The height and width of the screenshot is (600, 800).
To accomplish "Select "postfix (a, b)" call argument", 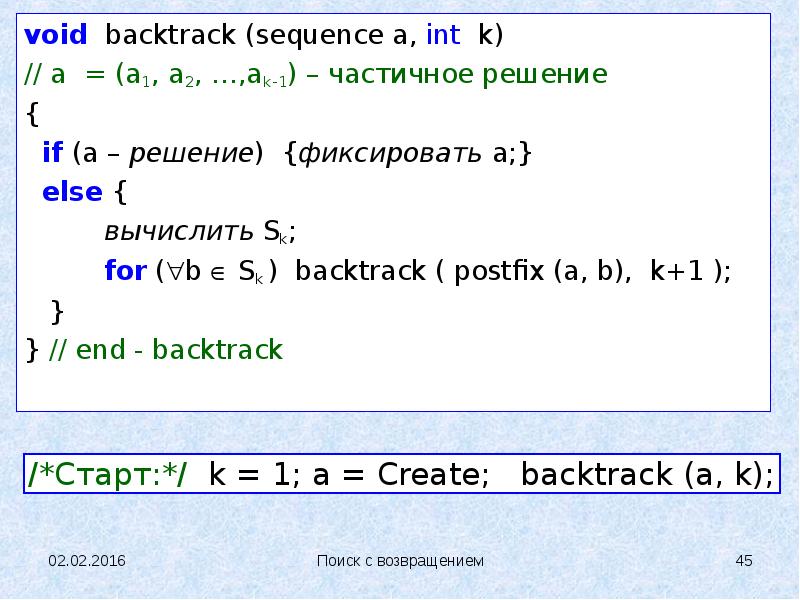I will click(x=526, y=271).
